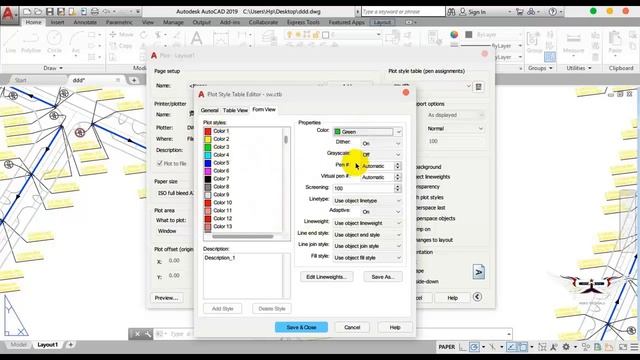Click the Paste clipboard icon
Screen dimensions: 640x360
pos(615,42)
